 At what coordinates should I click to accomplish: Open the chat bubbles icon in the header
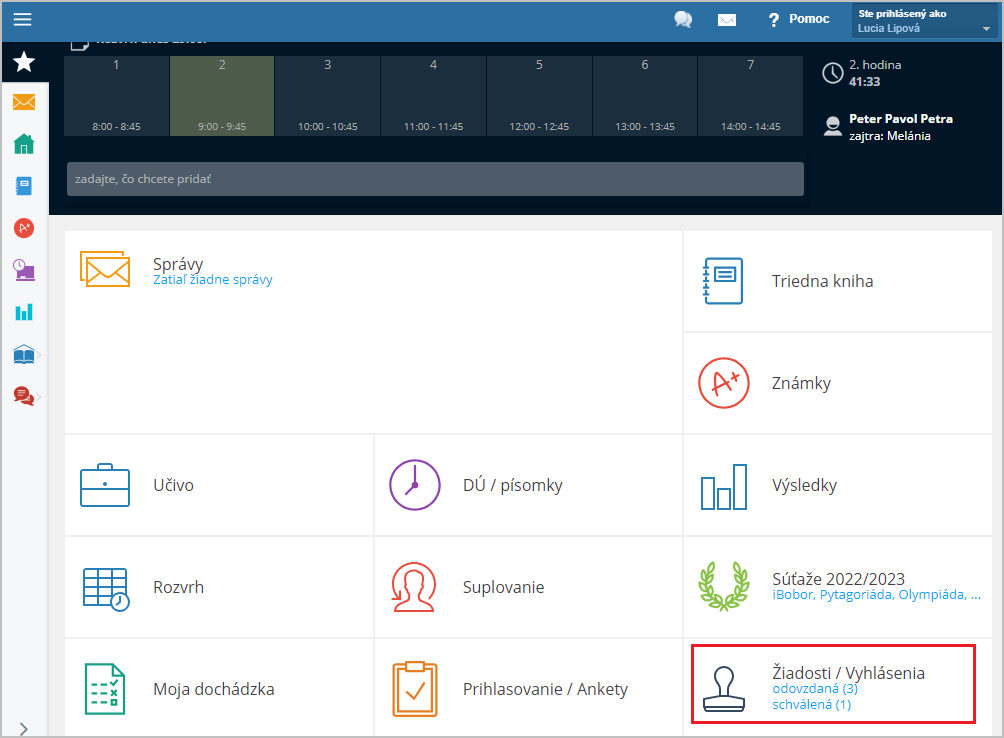(683, 20)
